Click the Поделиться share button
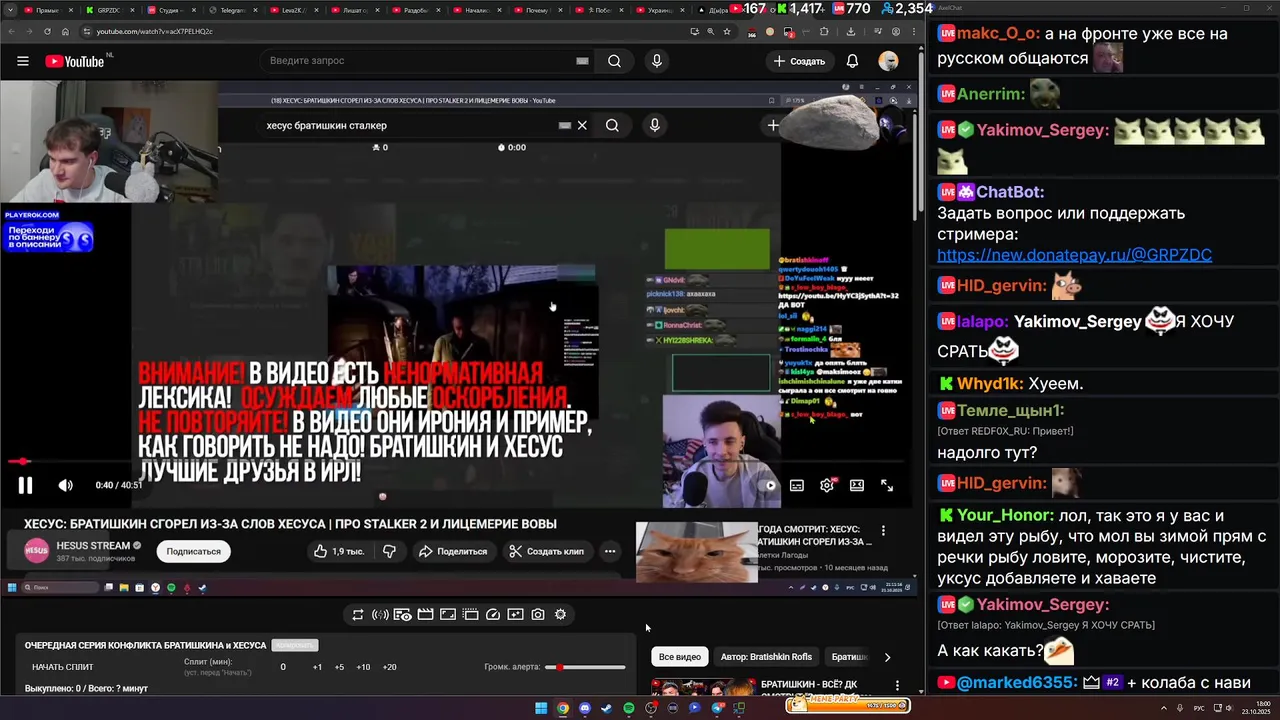 click(453, 551)
